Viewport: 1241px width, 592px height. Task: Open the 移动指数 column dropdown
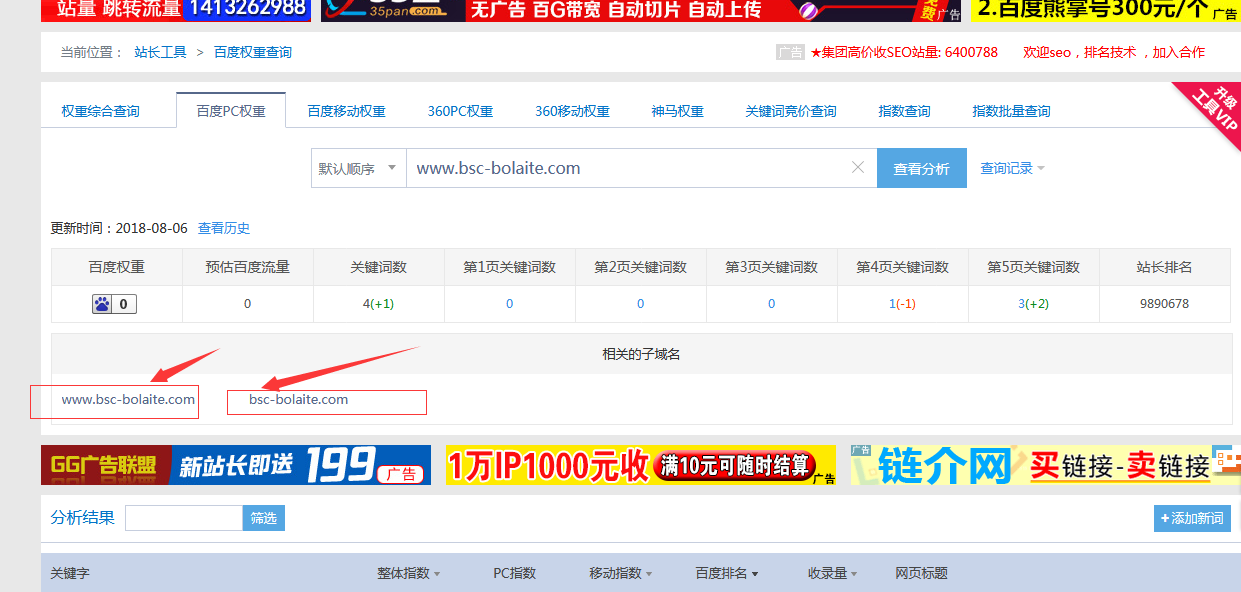point(621,573)
